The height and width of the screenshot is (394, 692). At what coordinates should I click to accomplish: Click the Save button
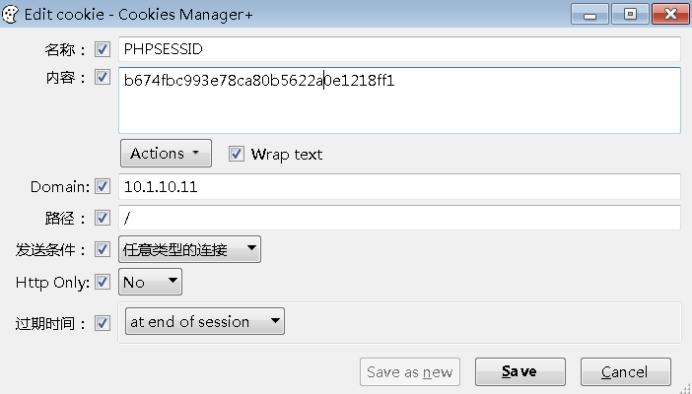(520, 371)
